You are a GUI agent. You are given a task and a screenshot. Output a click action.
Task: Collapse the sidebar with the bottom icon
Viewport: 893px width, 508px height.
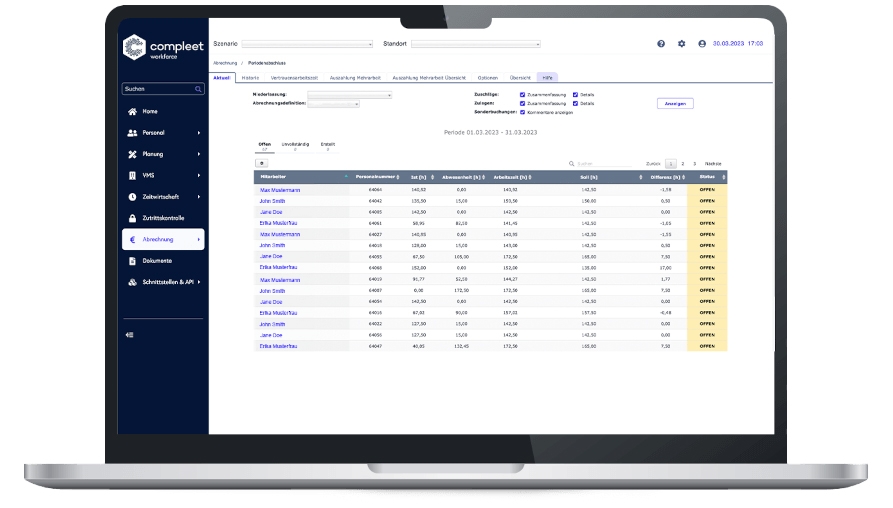coord(129,335)
